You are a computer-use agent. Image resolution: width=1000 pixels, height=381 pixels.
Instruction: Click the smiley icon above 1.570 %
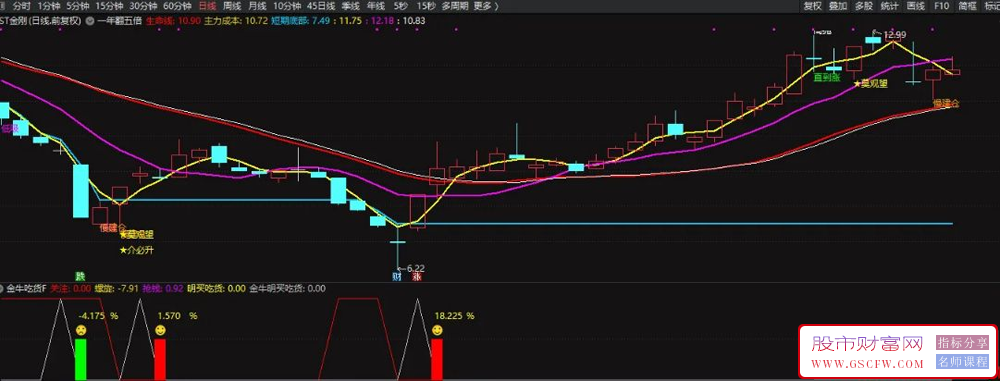coord(161,331)
